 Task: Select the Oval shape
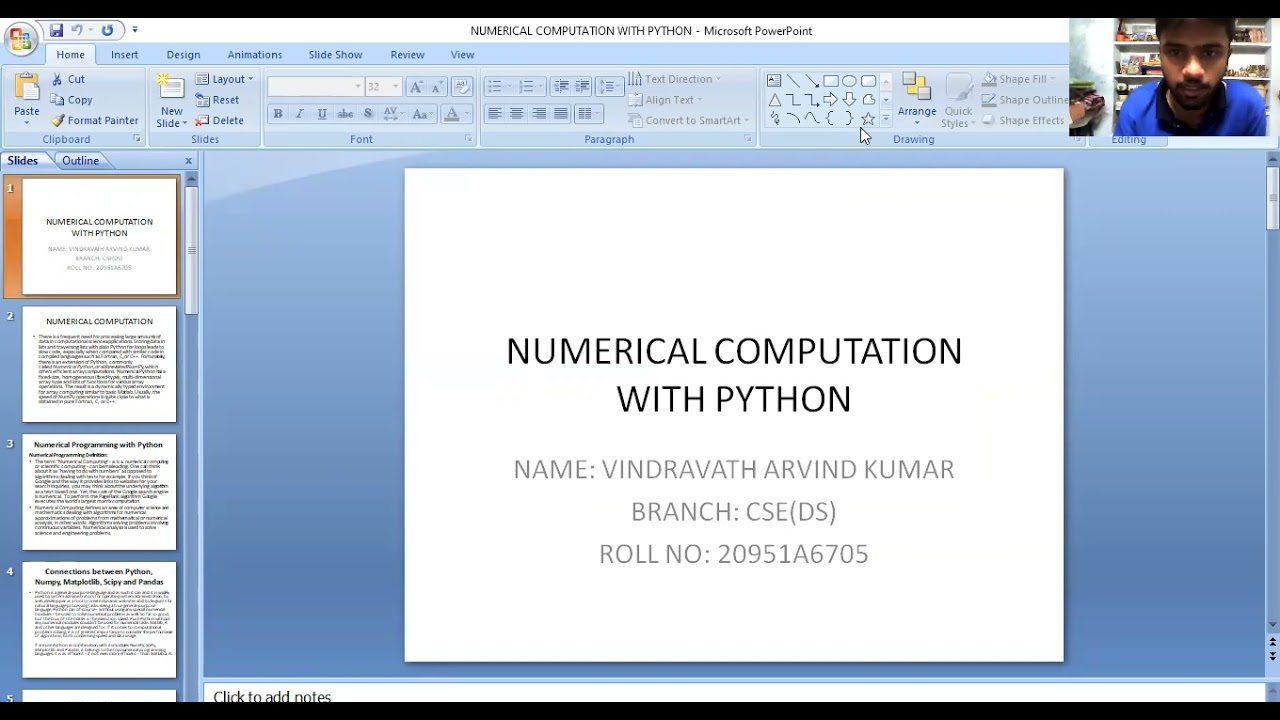849,81
